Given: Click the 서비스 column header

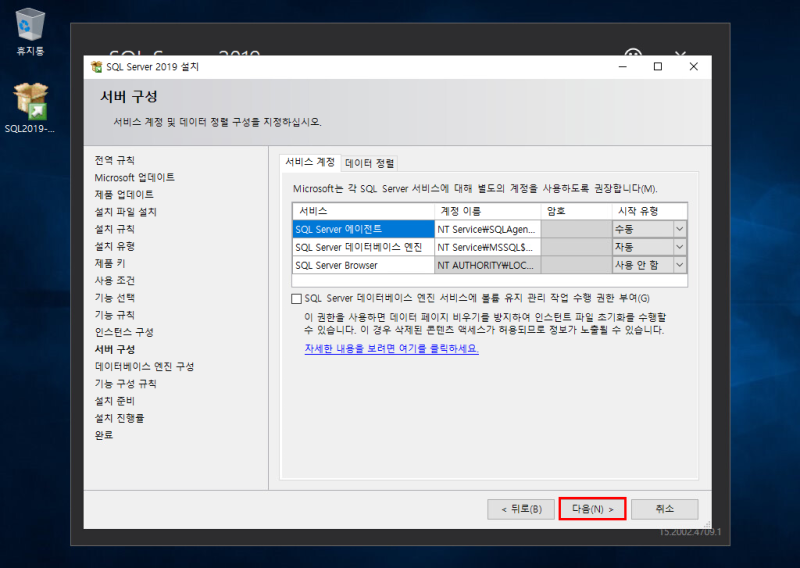Looking at the screenshot, I should pyautogui.click(x=363, y=211).
